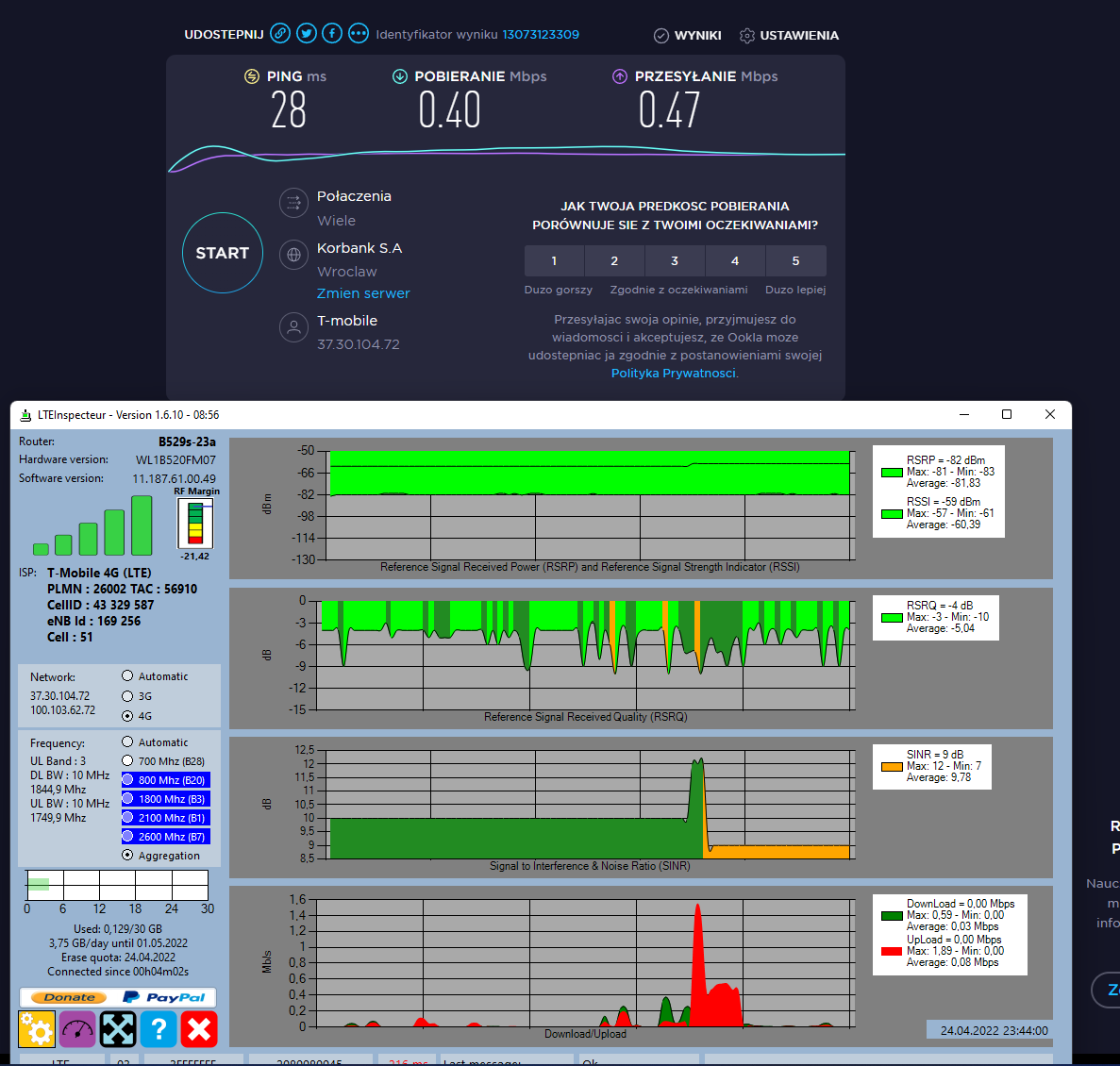Select Automatic network mode radio

click(127, 675)
